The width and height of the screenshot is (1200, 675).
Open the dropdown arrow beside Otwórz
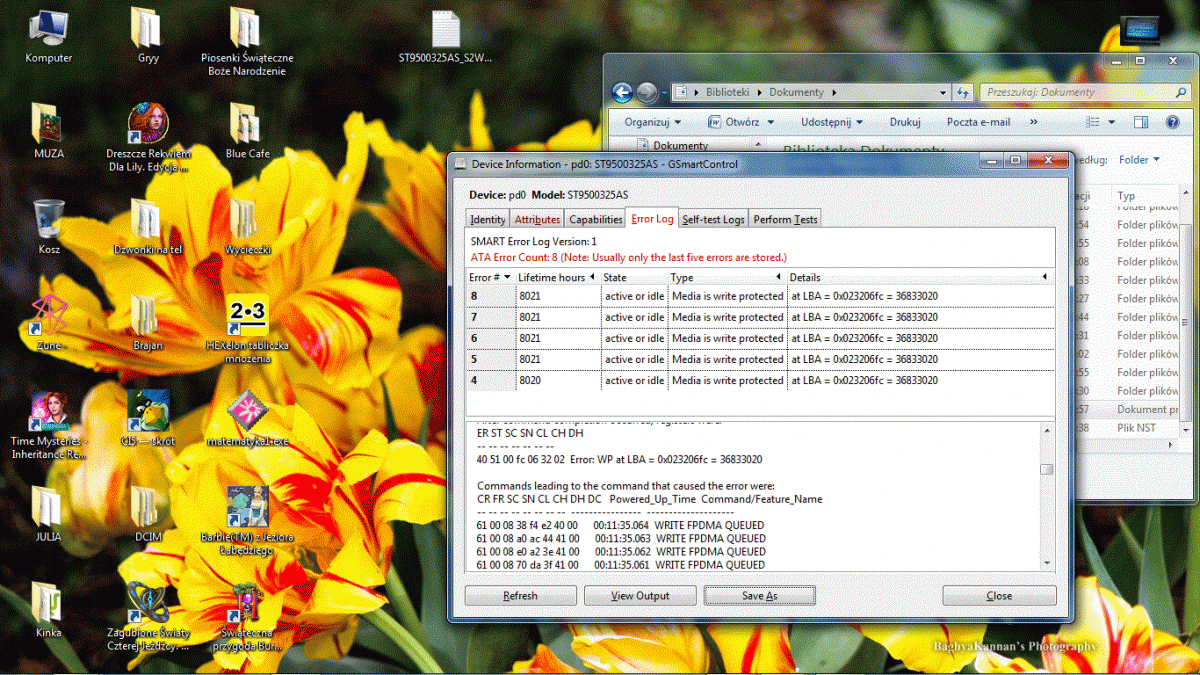point(771,122)
